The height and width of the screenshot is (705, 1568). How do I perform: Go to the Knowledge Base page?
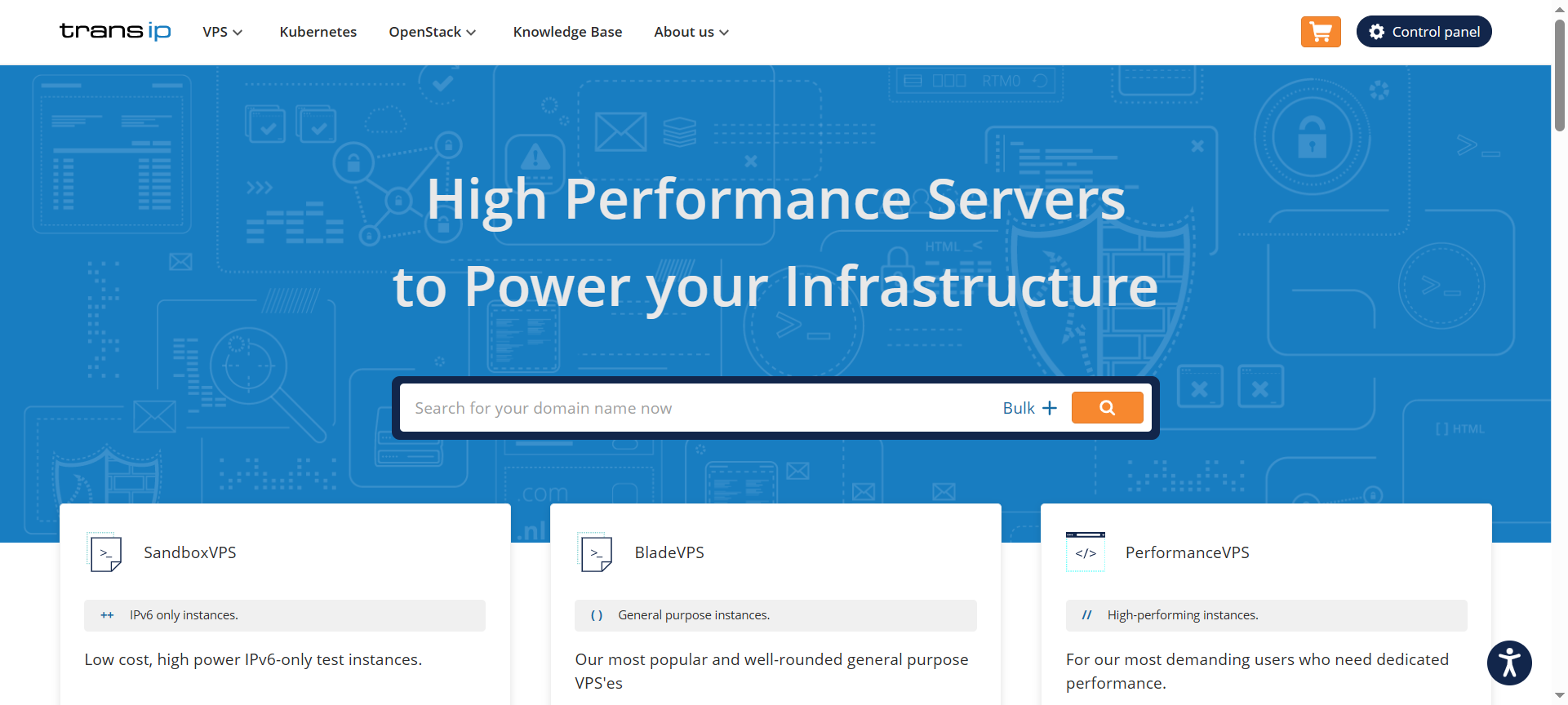(567, 32)
